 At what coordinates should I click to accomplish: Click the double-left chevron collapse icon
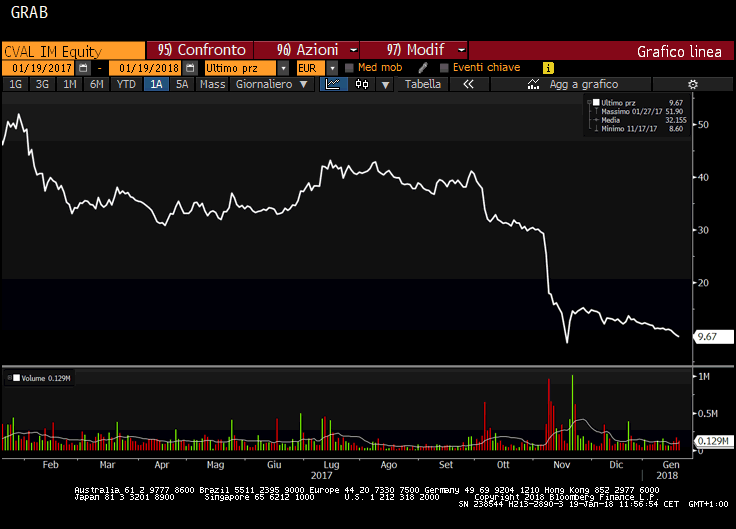pos(468,84)
